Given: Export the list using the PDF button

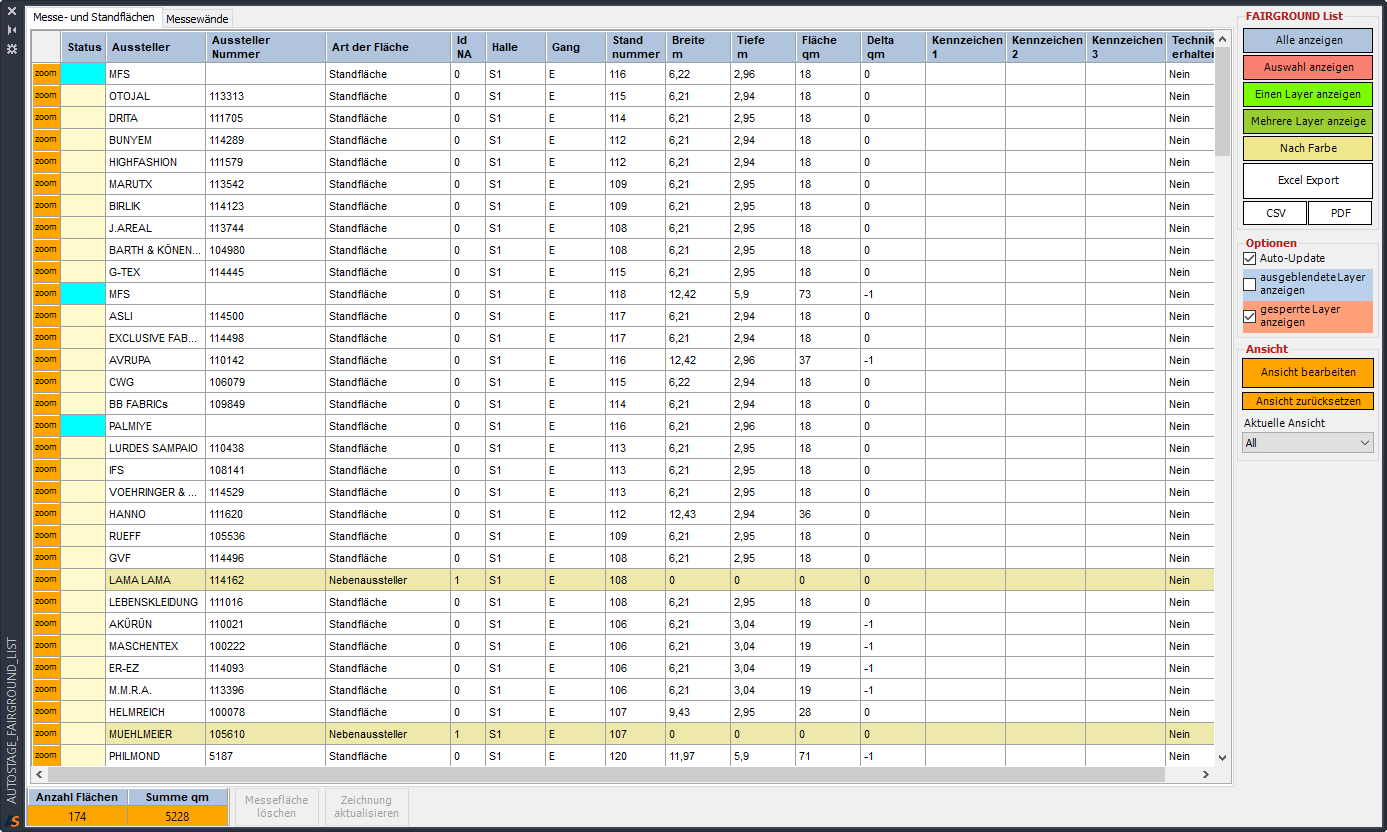Looking at the screenshot, I should point(1340,213).
